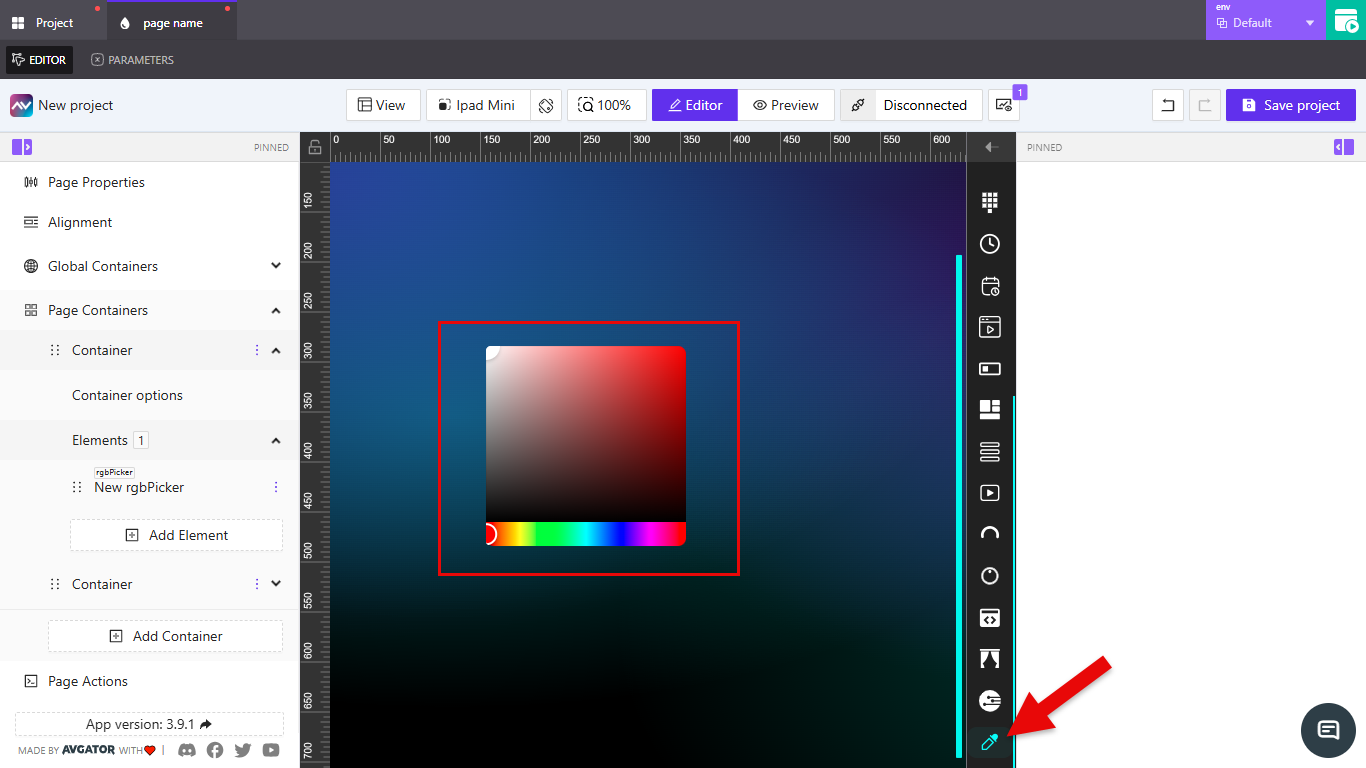The width and height of the screenshot is (1366, 768).
Task: Select the knob widget icon
Action: (x=990, y=576)
